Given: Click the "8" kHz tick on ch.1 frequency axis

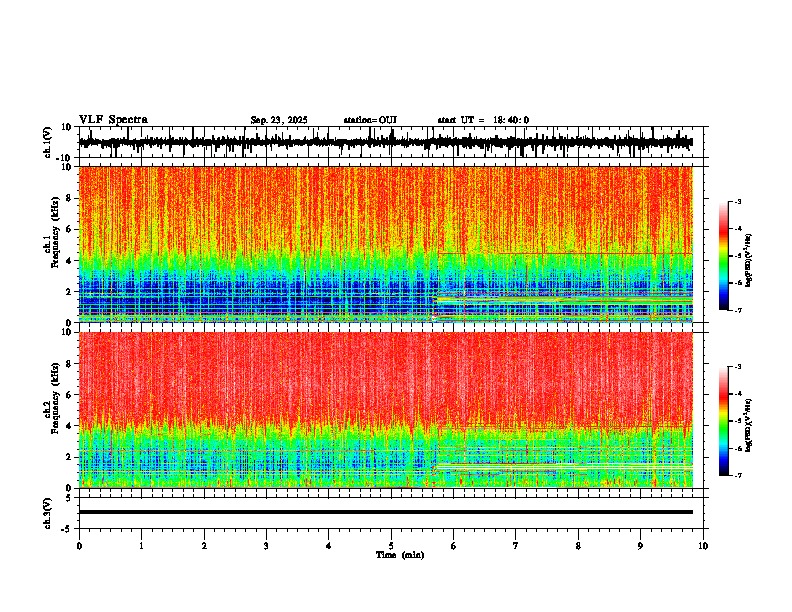Looking at the screenshot, I should click(71, 198).
